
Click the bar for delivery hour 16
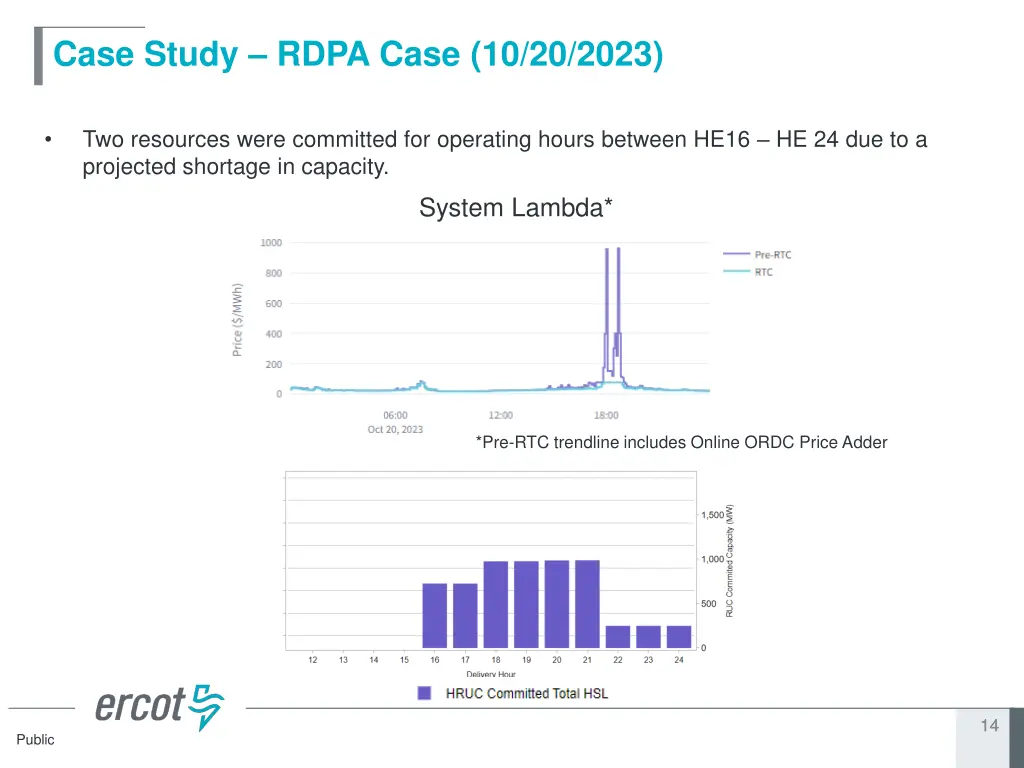(x=435, y=616)
